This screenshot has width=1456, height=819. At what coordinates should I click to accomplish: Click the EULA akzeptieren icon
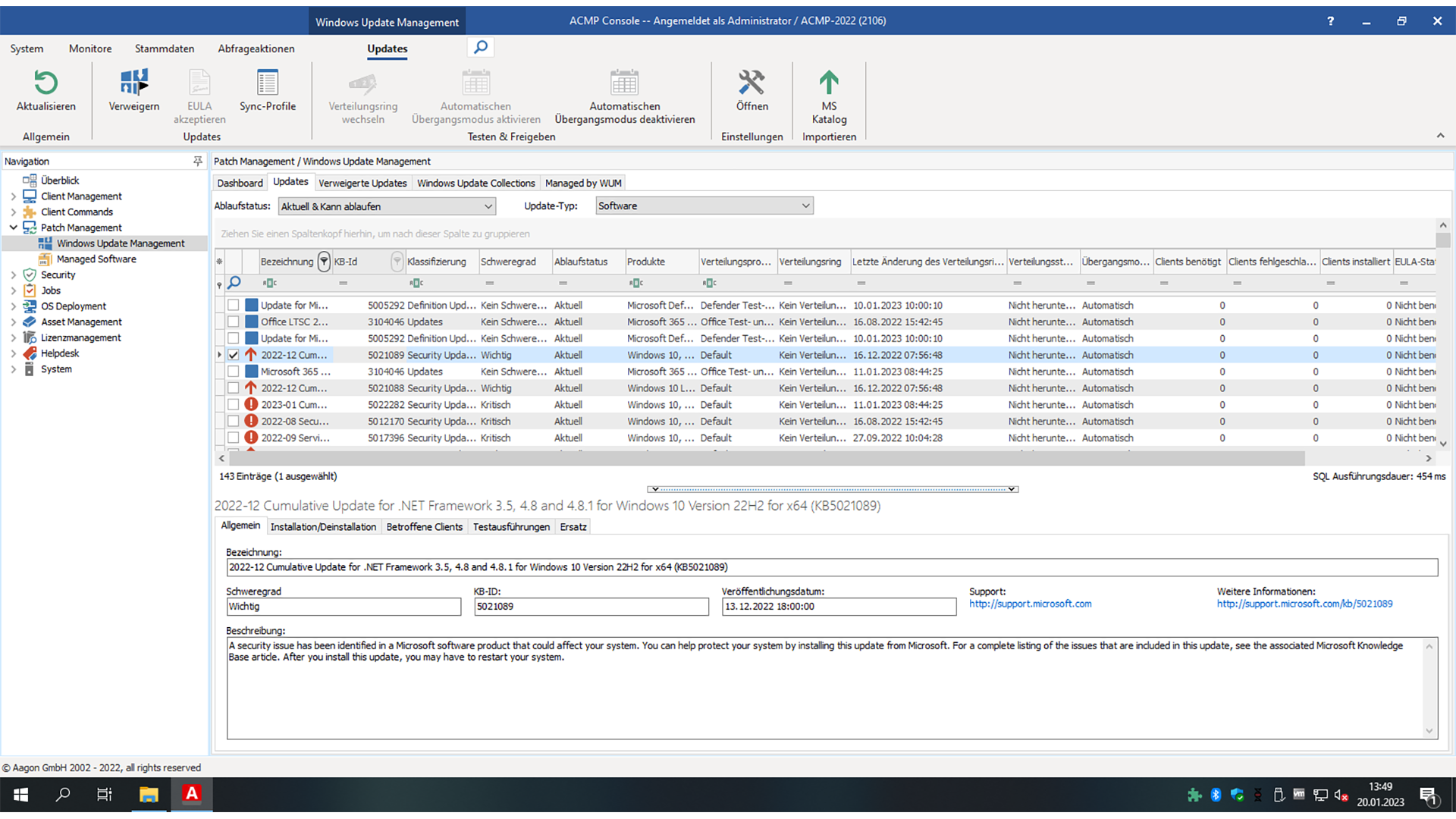tap(199, 82)
